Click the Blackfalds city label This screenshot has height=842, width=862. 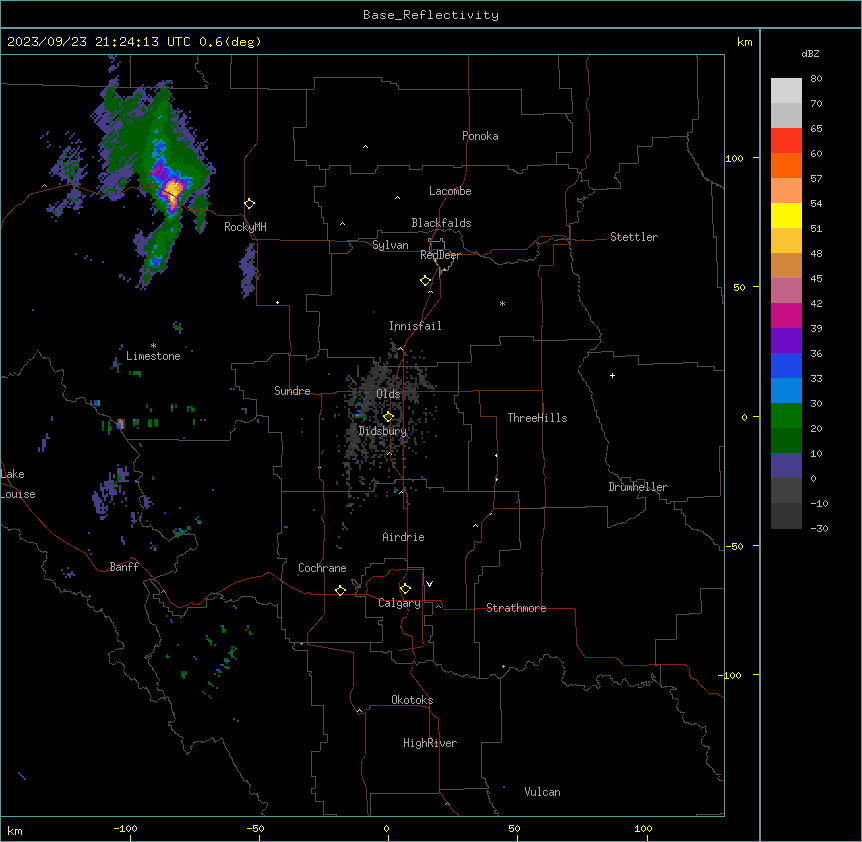[x=441, y=223]
